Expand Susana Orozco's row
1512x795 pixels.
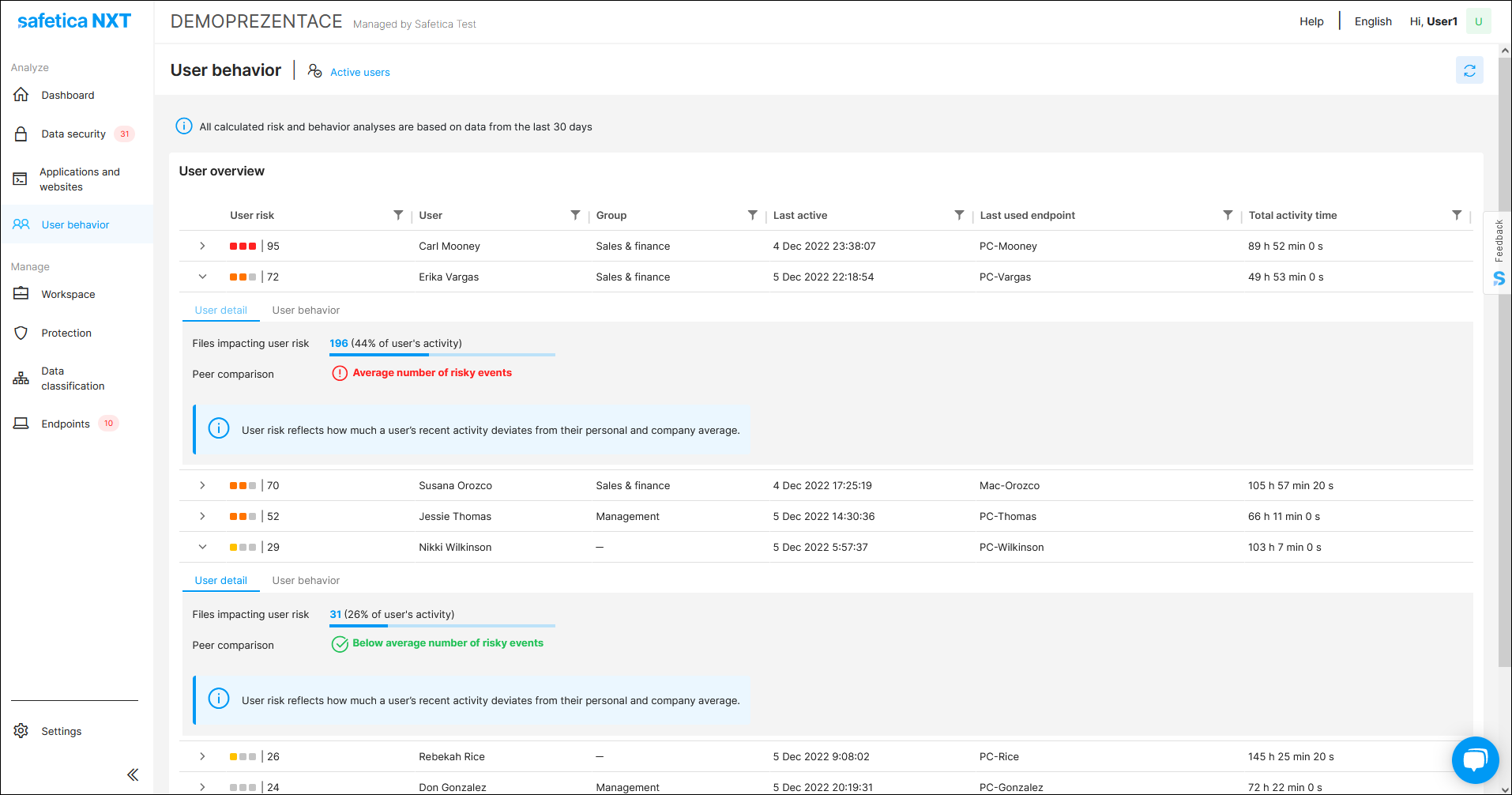202,485
